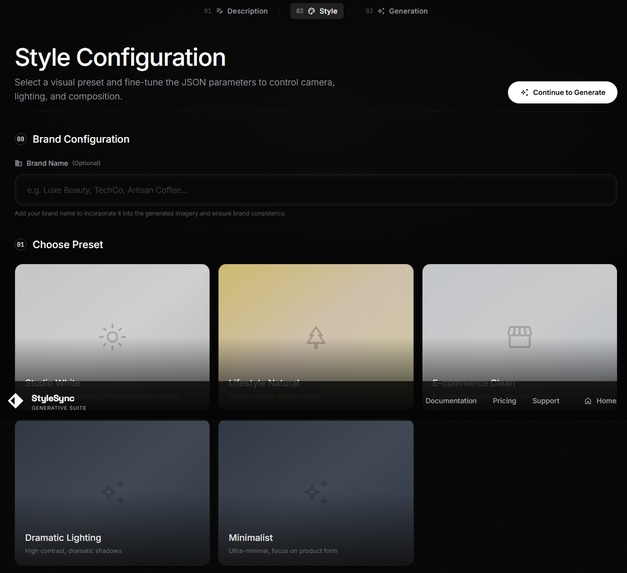The height and width of the screenshot is (573, 627).
Task: Click 'High contrast, dramatic shadows' text
Action: (x=73, y=551)
